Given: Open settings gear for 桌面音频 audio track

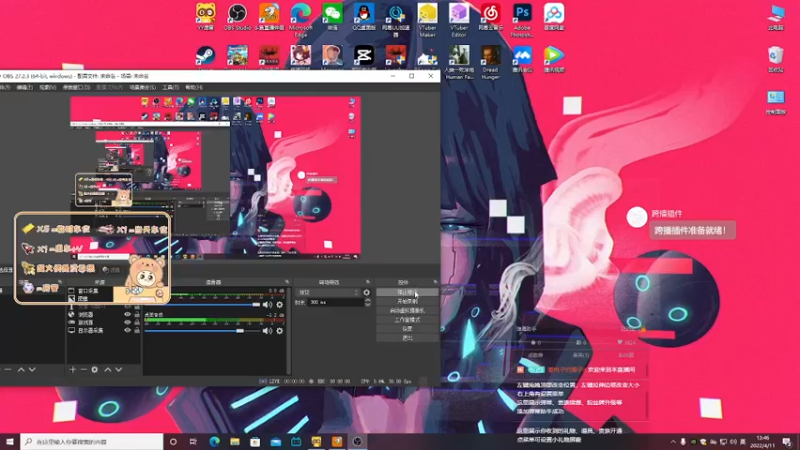Looking at the screenshot, I should (x=280, y=331).
